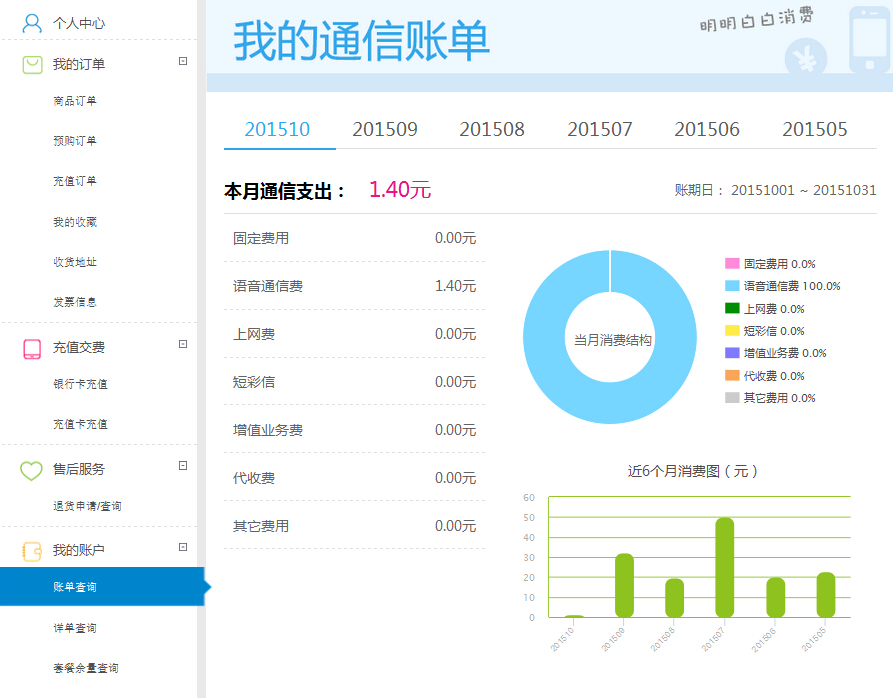
Task: Click purple 增值业务费 legend swatch
Action: pos(732,352)
